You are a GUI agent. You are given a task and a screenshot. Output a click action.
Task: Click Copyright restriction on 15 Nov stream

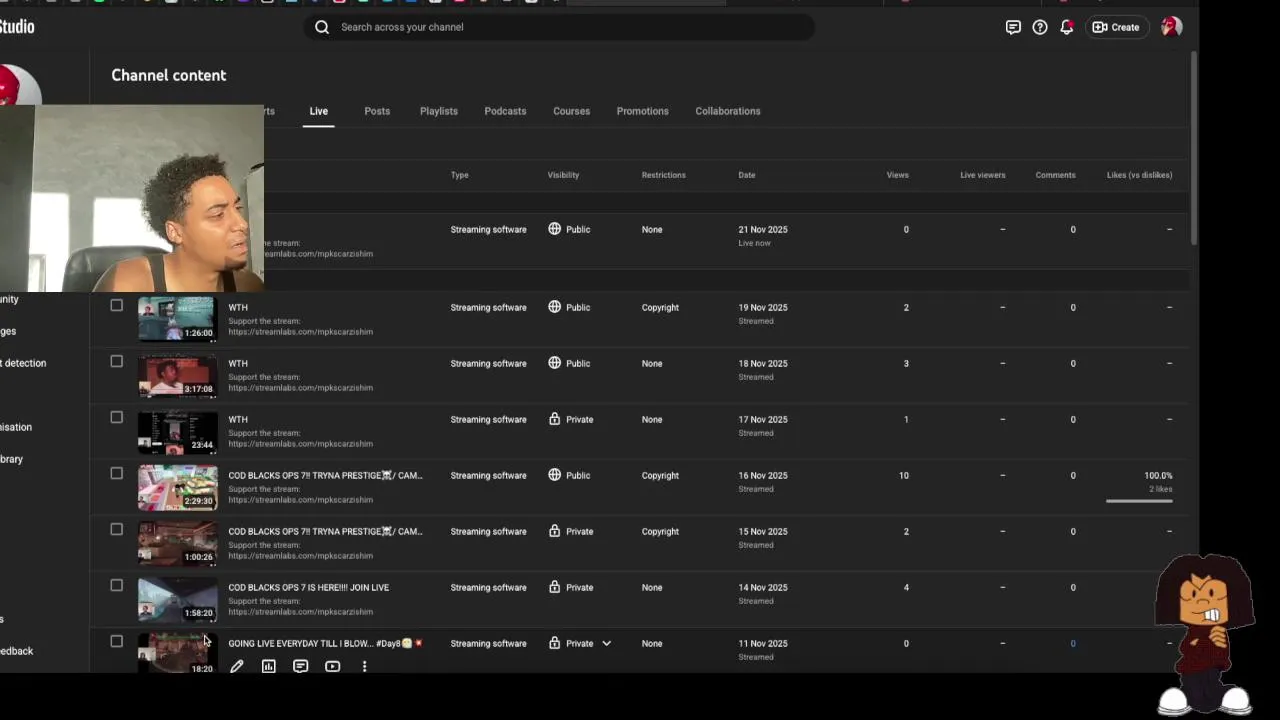pos(660,531)
